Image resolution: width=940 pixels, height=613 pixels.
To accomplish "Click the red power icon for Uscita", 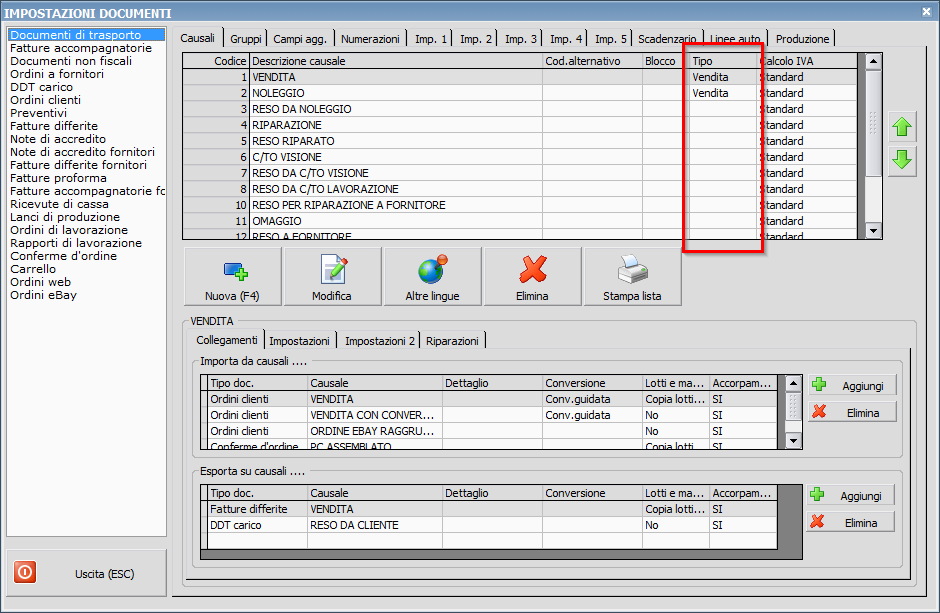I will (25, 572).
